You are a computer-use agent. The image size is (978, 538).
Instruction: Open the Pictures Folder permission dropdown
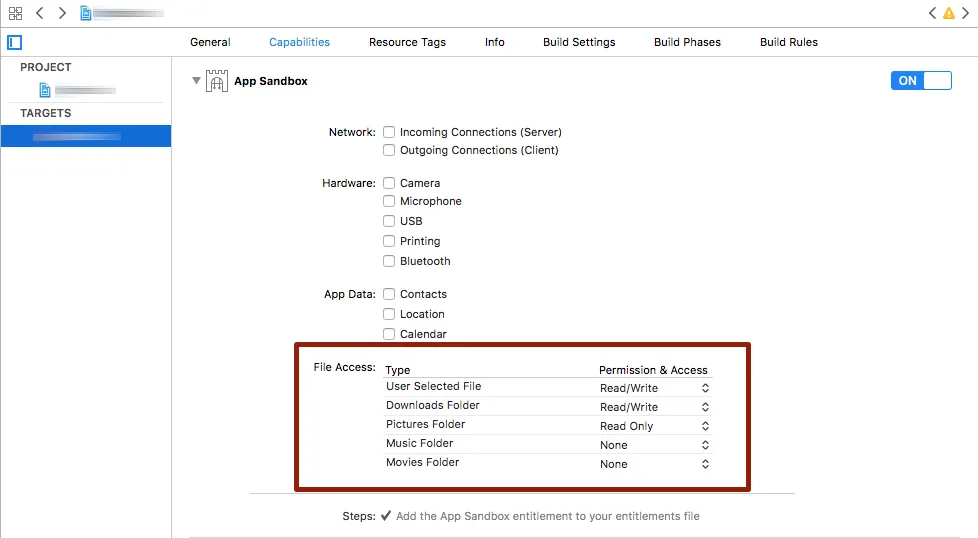pyautogui.click(x=655, y=426)
